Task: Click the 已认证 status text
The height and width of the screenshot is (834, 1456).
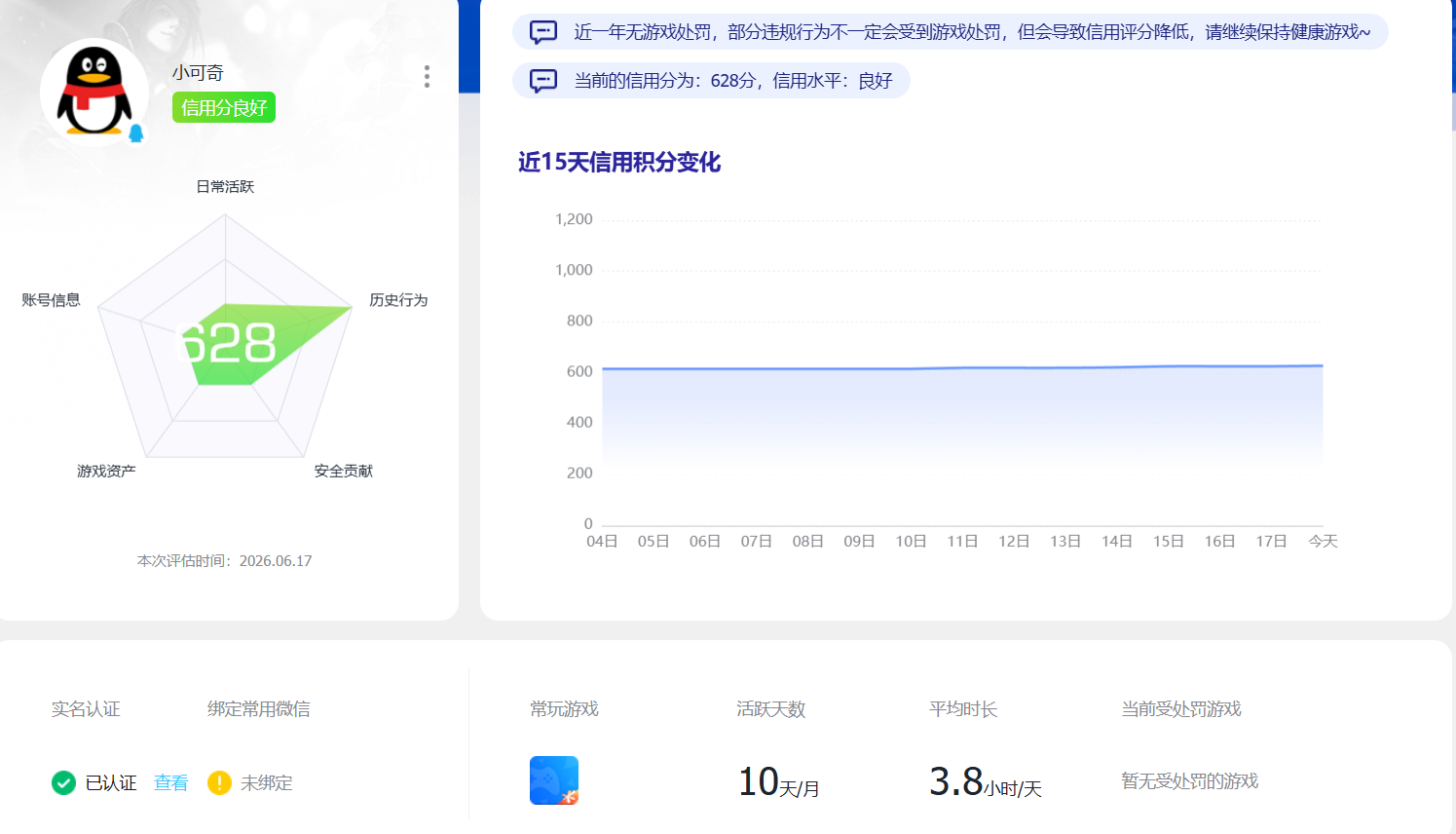Action: coord(111,782)
